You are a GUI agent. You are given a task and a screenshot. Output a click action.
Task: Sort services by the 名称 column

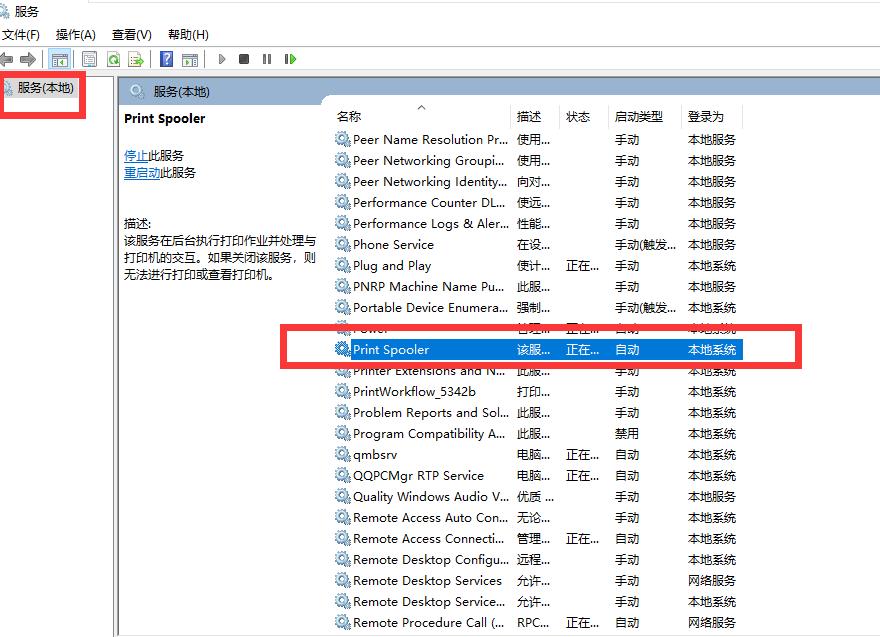(x=348, y=116)
